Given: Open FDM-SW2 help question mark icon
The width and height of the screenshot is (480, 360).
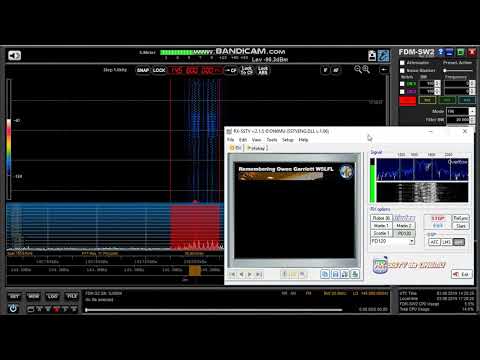Looking at the screenshot, I should 441,52.
